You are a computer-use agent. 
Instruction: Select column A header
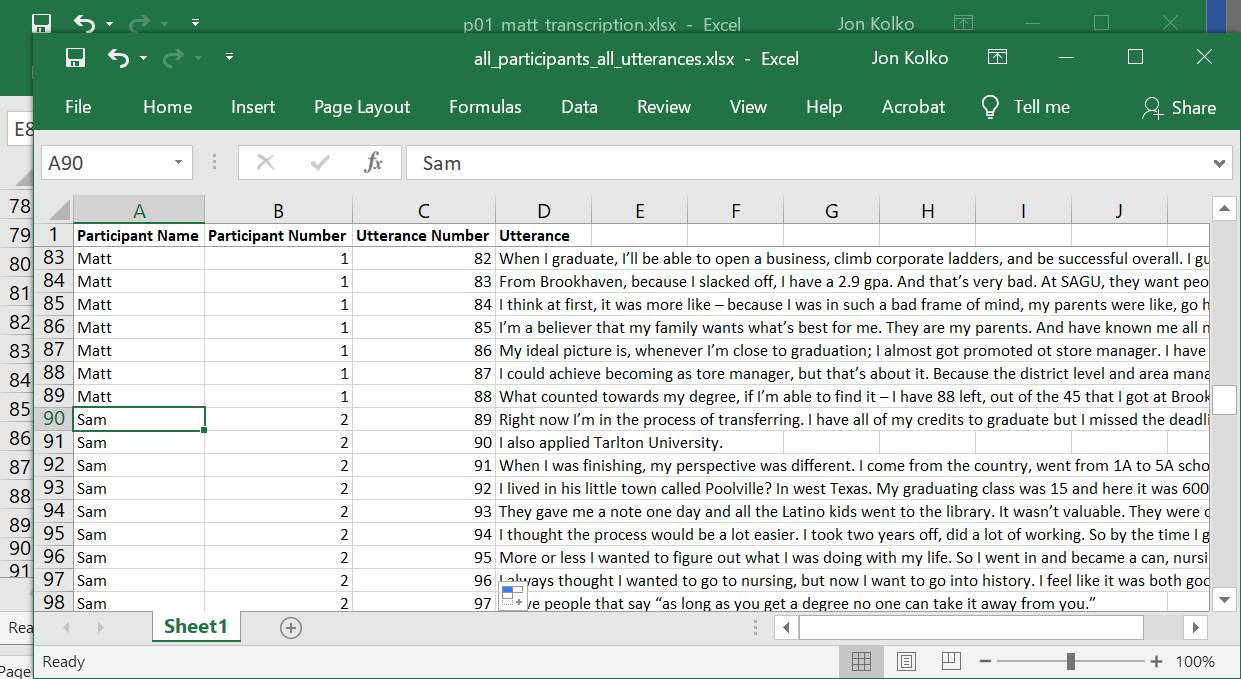point(139,211)
